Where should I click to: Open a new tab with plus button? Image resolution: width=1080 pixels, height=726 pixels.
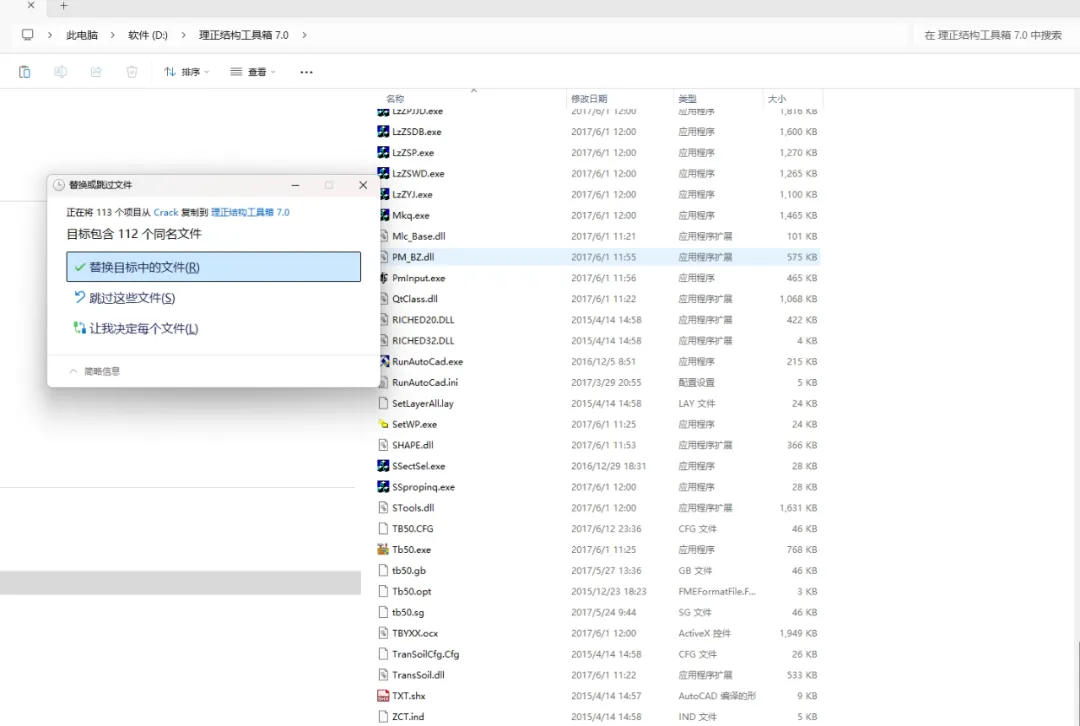[x=63, y=6]
